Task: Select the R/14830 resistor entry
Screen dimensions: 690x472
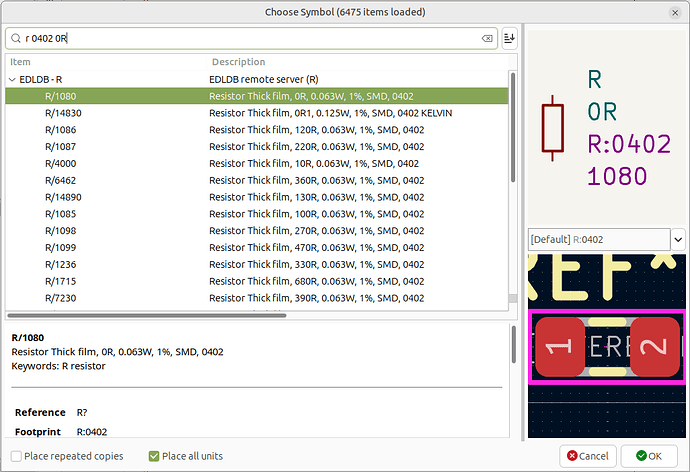Action: pos(63,113)
